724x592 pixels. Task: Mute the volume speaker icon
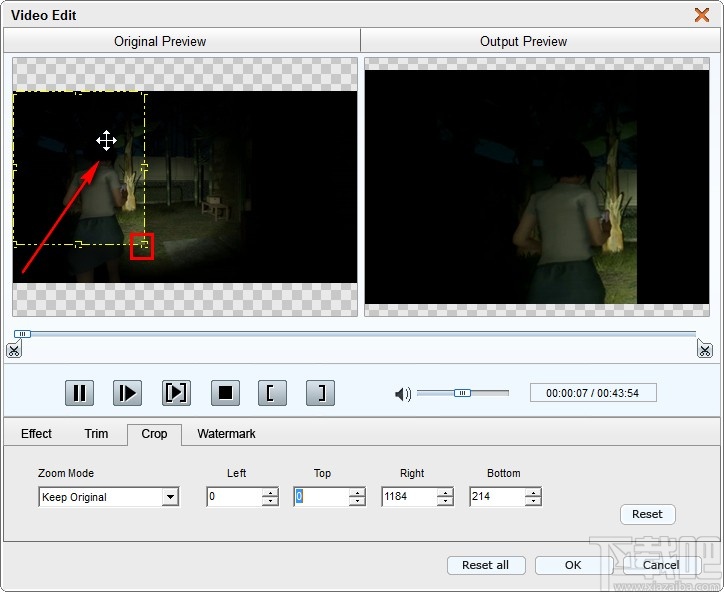[x=403, y=394]
